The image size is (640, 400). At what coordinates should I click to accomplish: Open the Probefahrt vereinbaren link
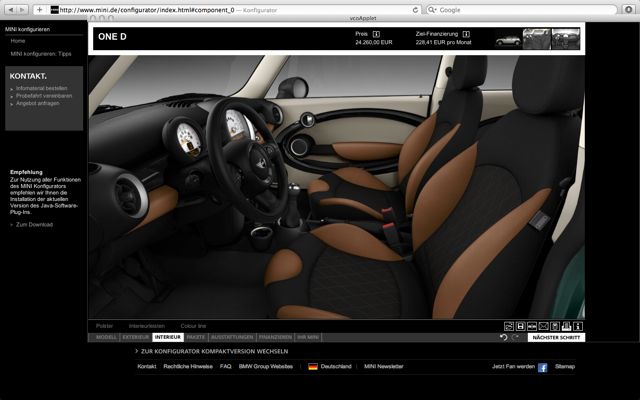[x=44, y=95]
